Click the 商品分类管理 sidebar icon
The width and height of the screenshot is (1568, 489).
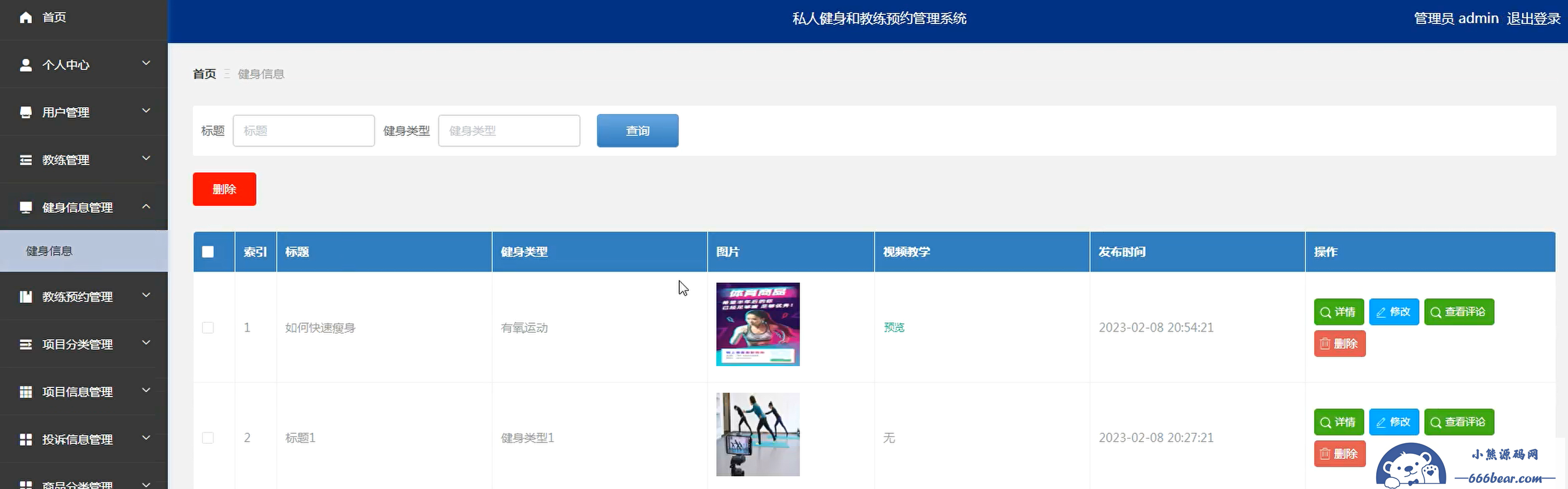point(26,485)
